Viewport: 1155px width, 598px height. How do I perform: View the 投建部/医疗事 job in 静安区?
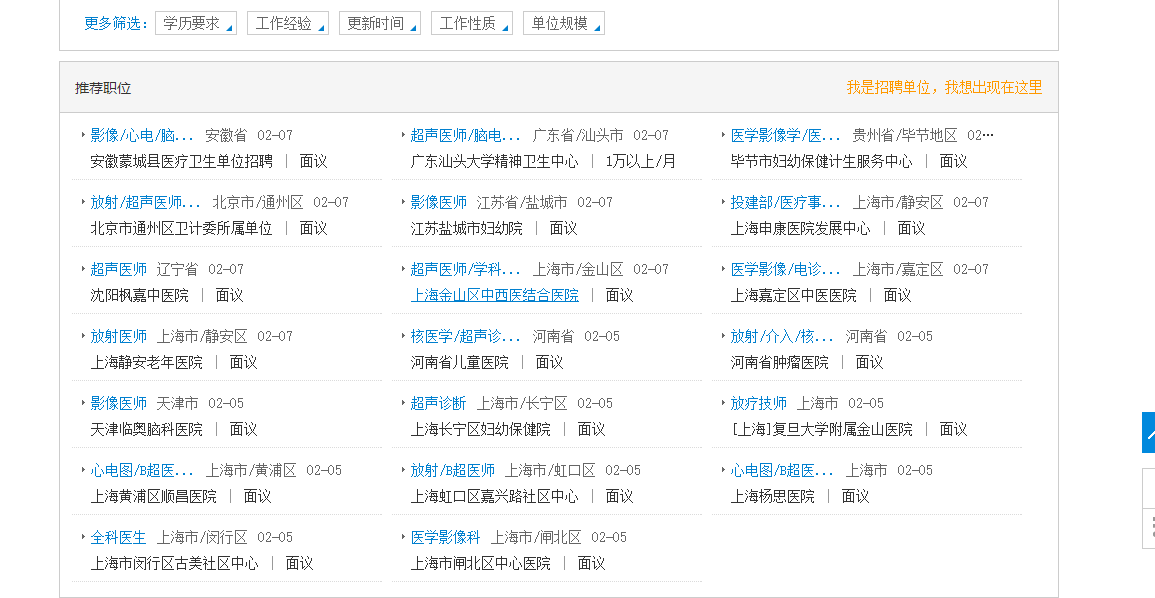780,201
